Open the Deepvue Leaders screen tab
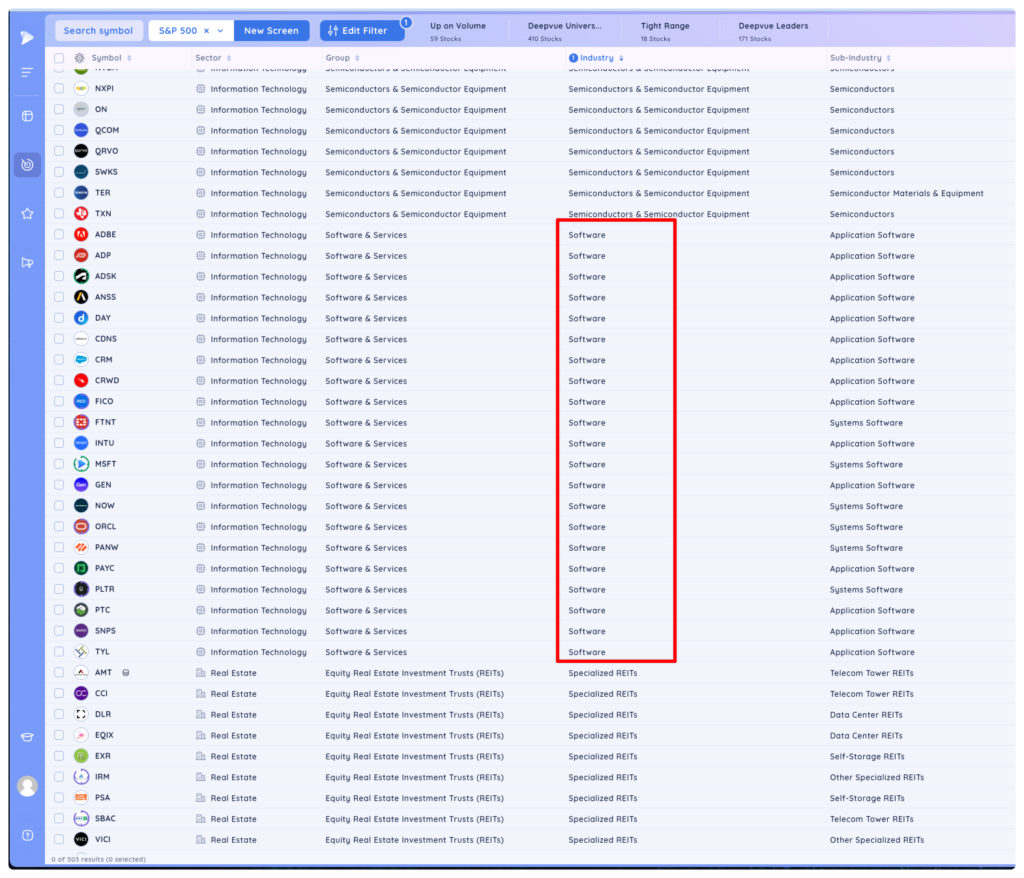 click(773, 31)
